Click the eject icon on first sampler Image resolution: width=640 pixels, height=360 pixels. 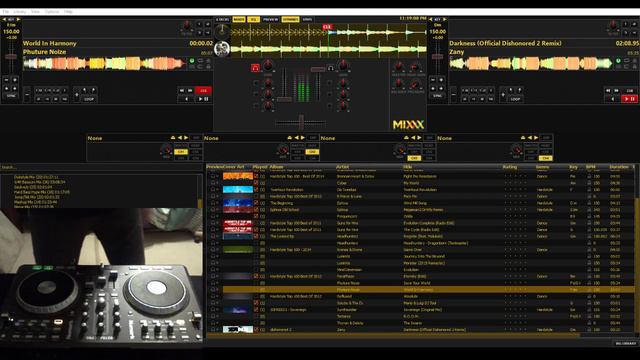173,138
